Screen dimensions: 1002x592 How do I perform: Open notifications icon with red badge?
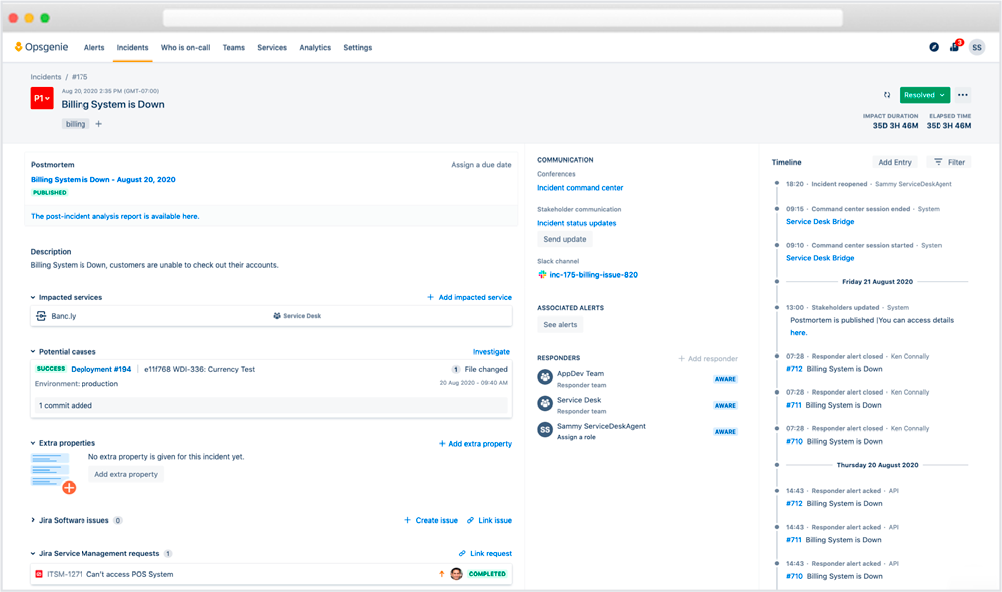pos(955,46)
